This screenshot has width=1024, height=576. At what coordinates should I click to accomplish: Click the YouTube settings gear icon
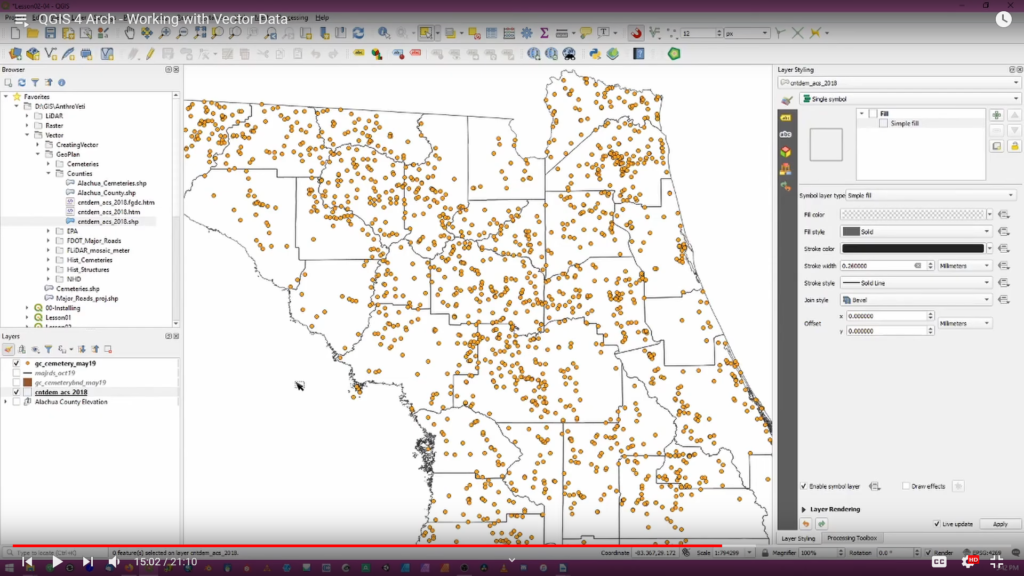(968, 562)
